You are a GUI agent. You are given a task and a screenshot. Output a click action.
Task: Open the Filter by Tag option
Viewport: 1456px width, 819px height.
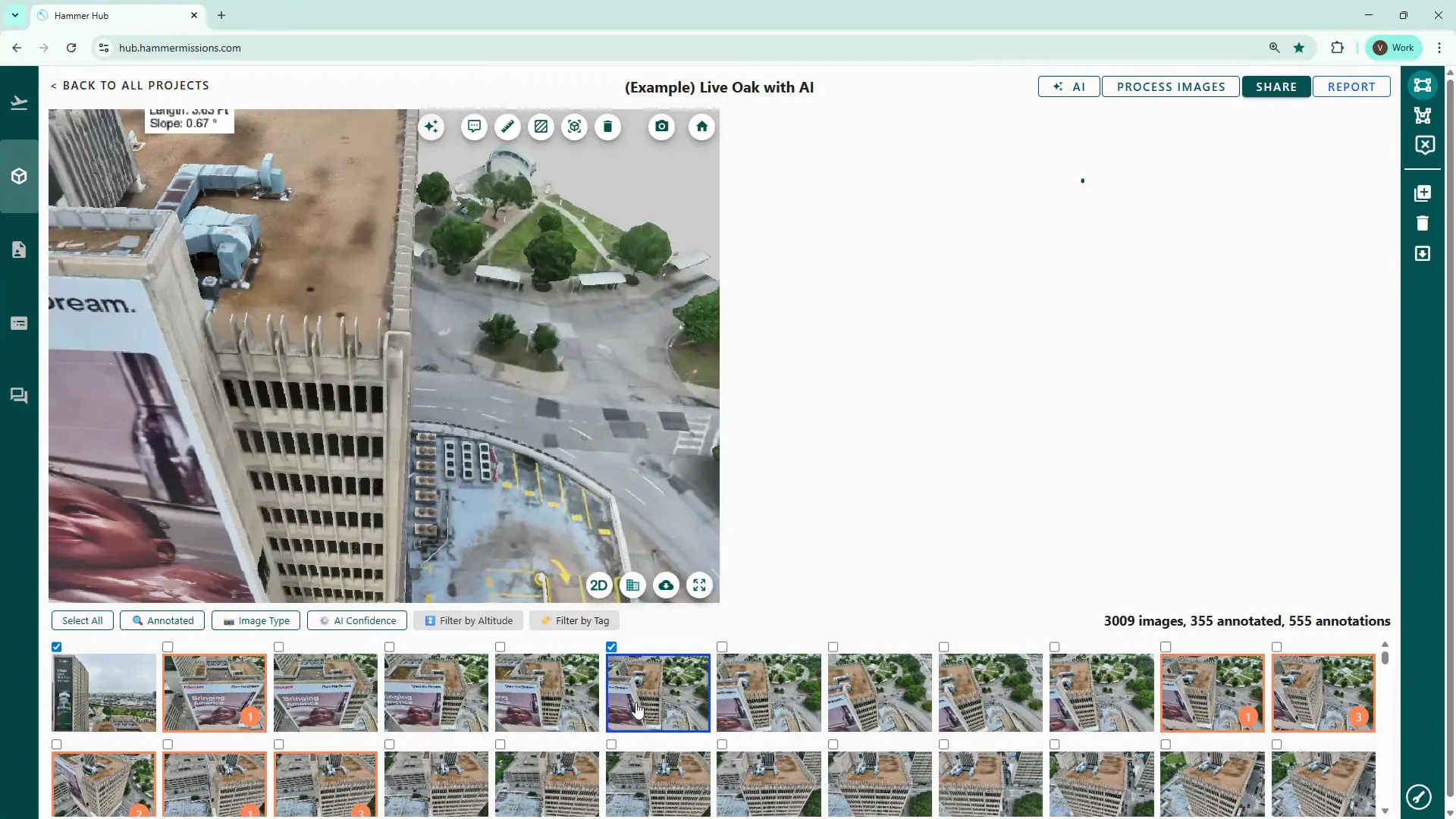point(574,620)
